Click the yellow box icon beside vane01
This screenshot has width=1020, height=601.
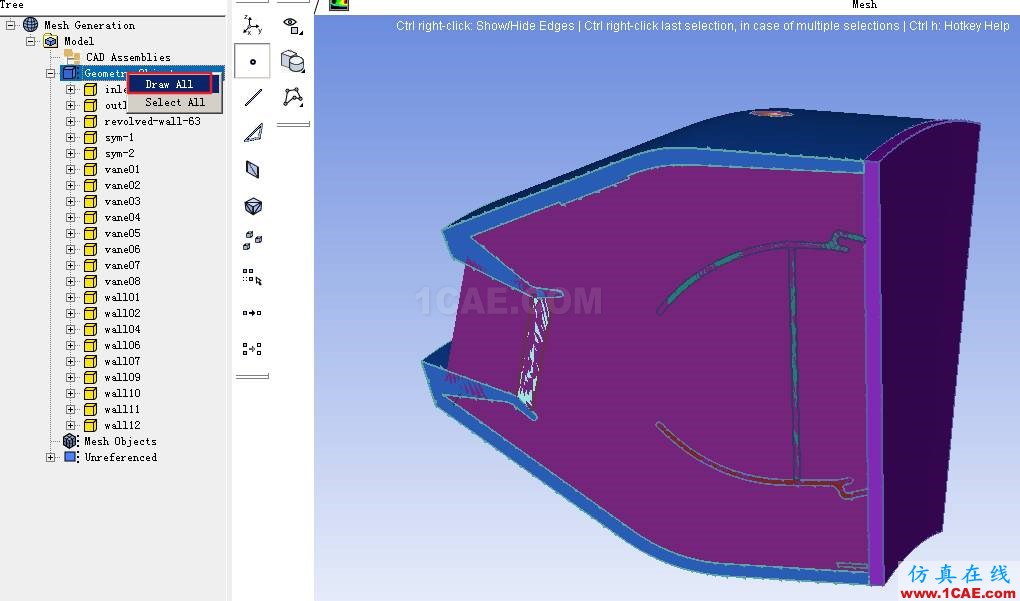tap(90, 170)
